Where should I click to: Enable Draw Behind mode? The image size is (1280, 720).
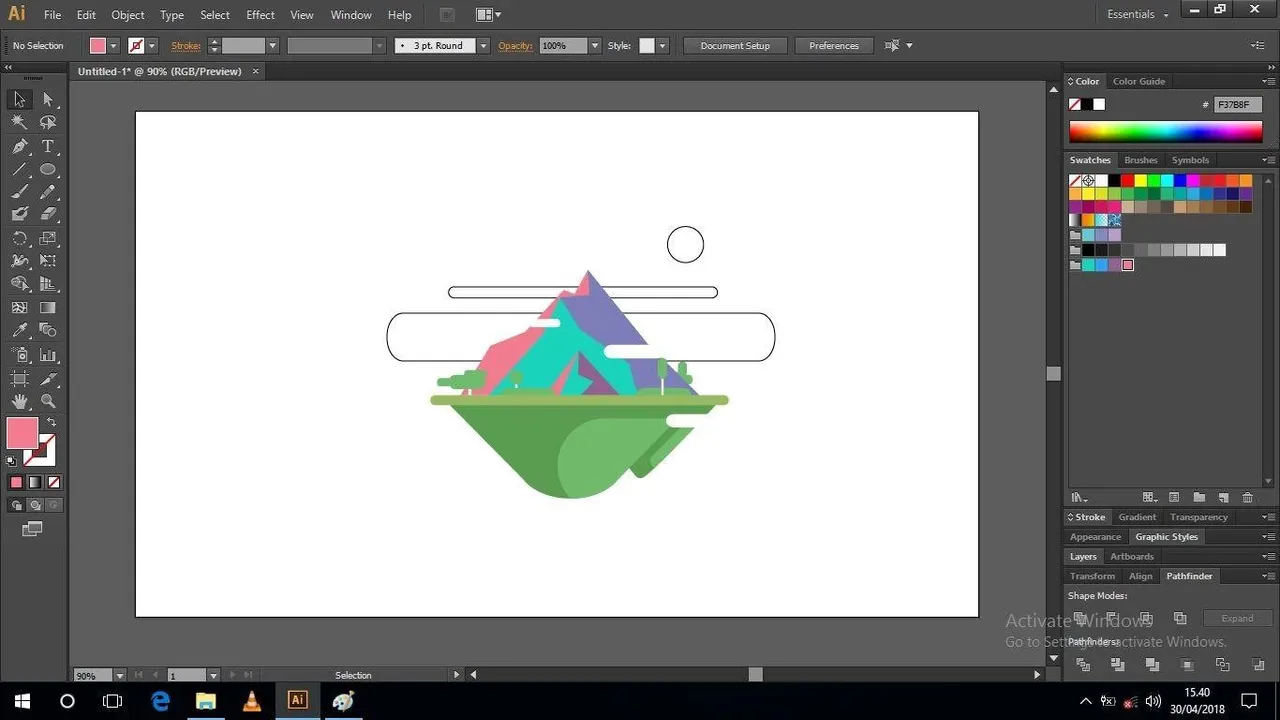tap(35, 505)
